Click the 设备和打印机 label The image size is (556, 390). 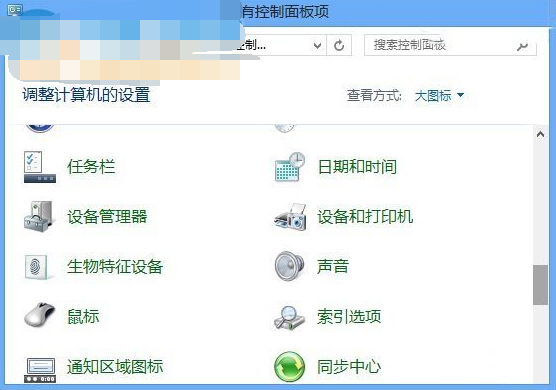click(x=365, y=217)
